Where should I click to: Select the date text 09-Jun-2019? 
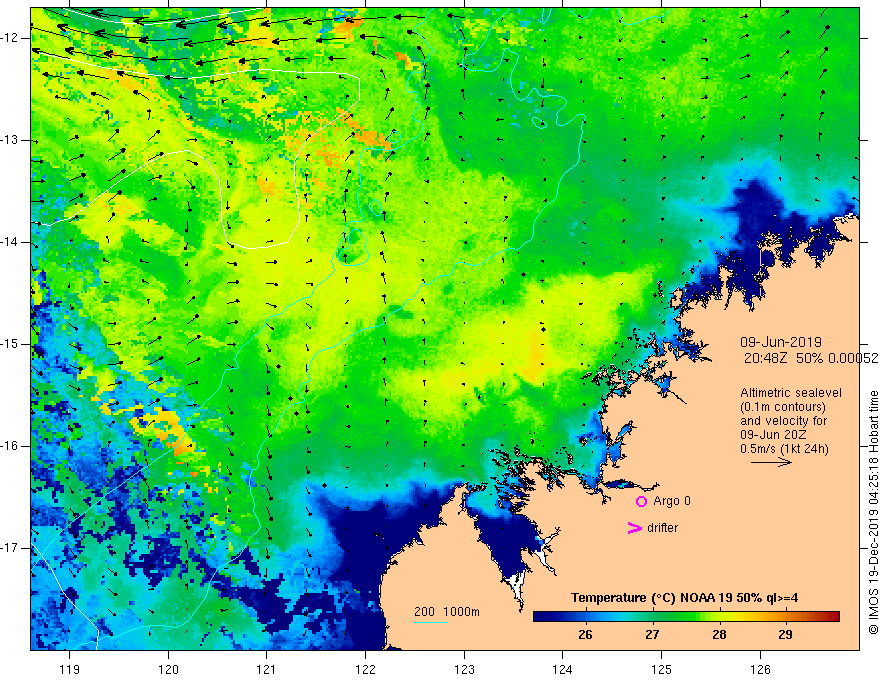pos(781,342)
